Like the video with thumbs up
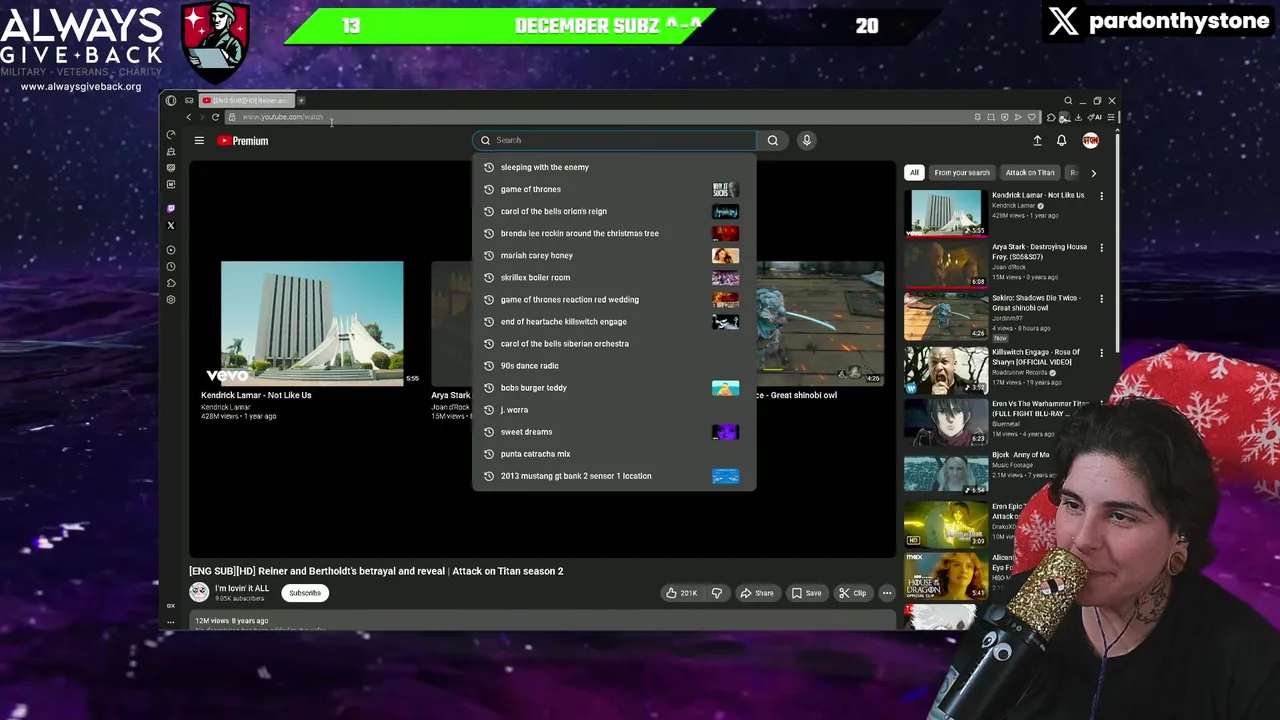Screen dimensions: 1280x720 point(680,593)
